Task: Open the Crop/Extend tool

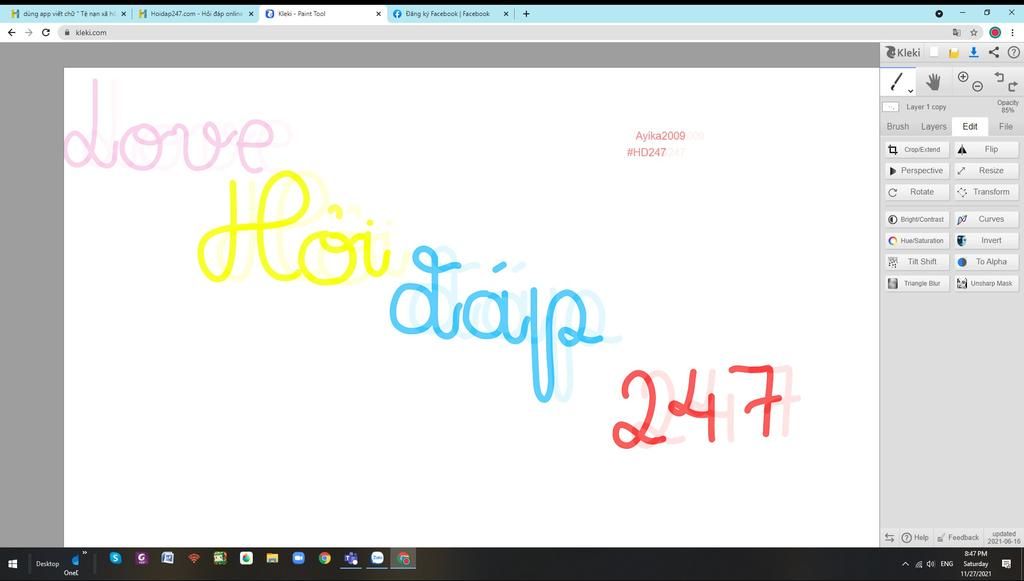Action: 917,149
